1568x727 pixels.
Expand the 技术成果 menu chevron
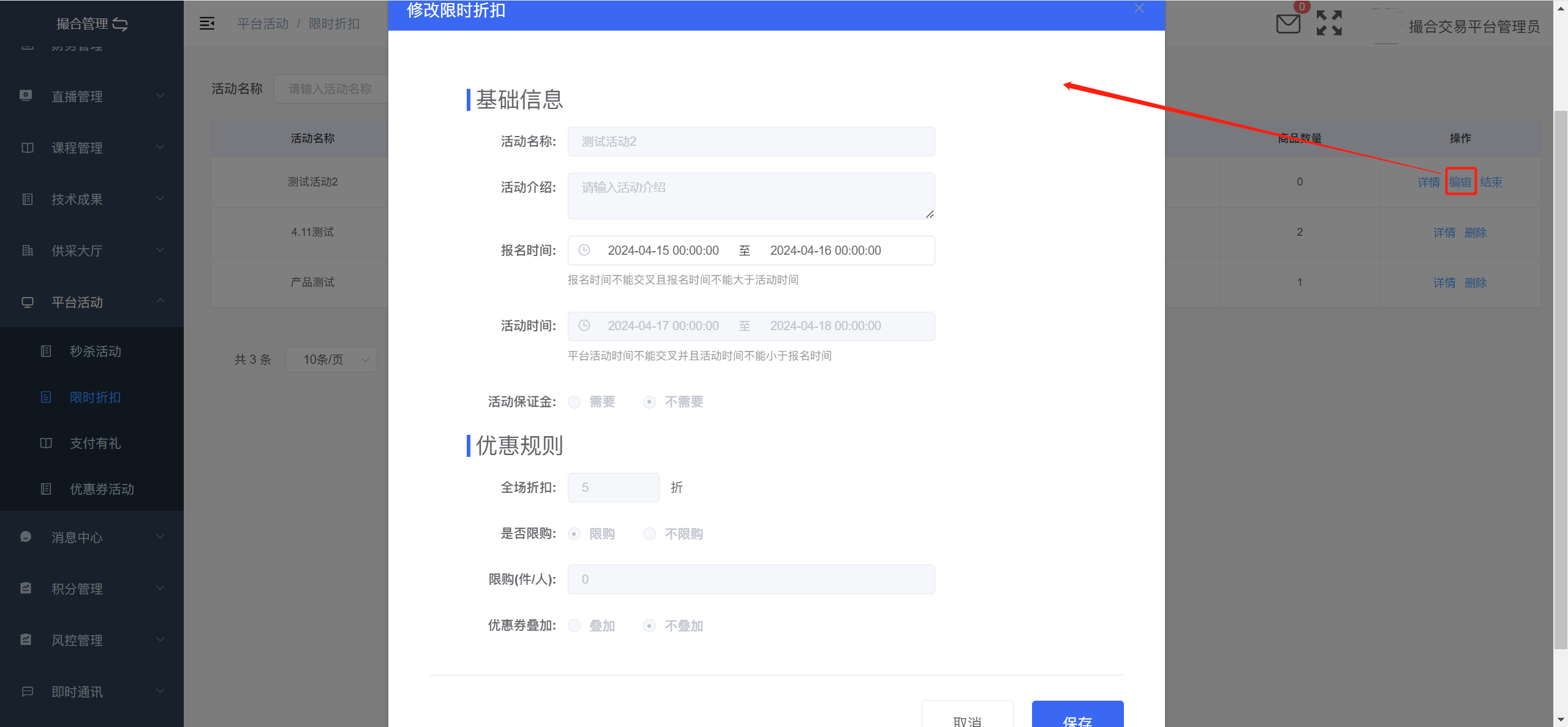click(x=160, y=198)
